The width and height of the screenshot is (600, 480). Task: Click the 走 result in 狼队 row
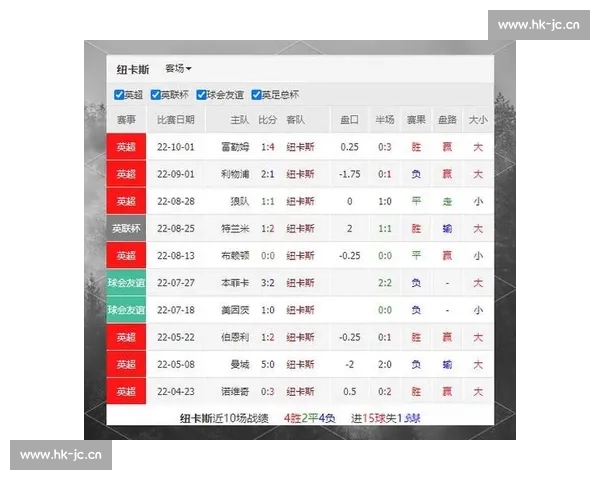click(x=447, y=201)
